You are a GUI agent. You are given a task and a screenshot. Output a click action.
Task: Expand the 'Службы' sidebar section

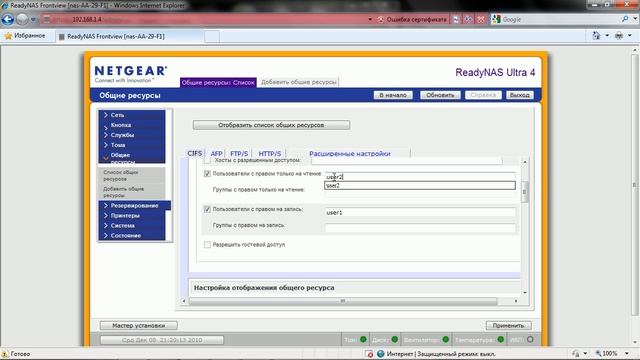[131, 135]
